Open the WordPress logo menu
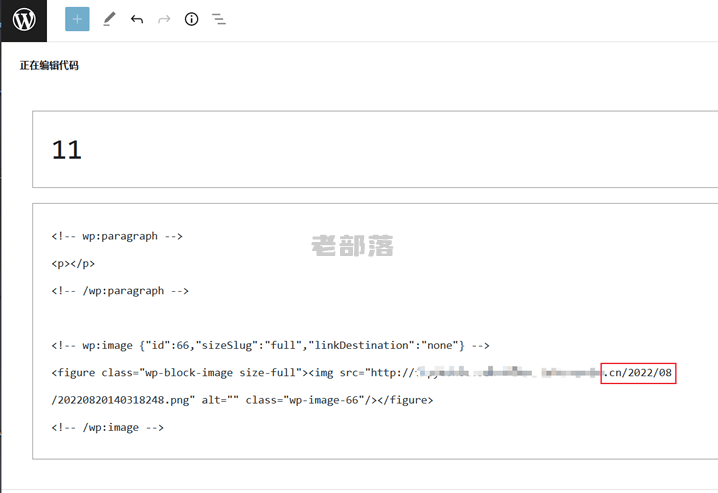This screenshot has width=718, height=493. pos(24,20)
